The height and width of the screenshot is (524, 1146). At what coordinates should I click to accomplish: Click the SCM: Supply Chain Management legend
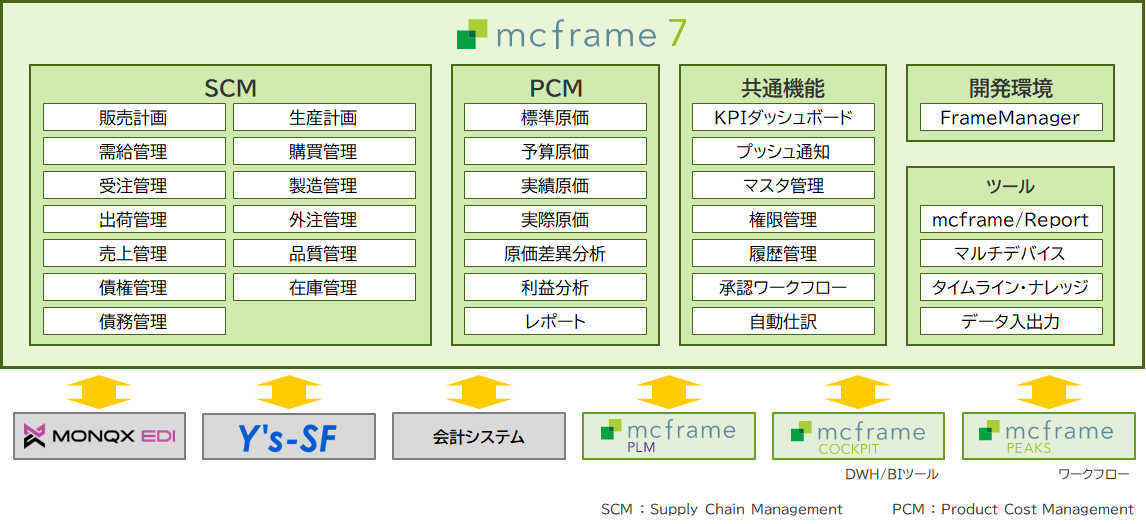click(x=721, y=509)
